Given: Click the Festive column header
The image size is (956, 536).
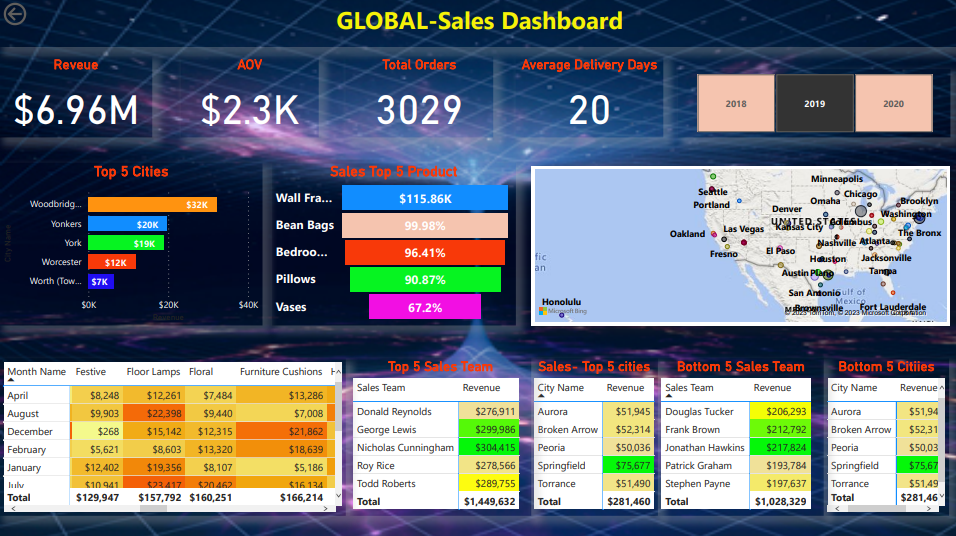Looking at the screenshot, I should (91, 371).
